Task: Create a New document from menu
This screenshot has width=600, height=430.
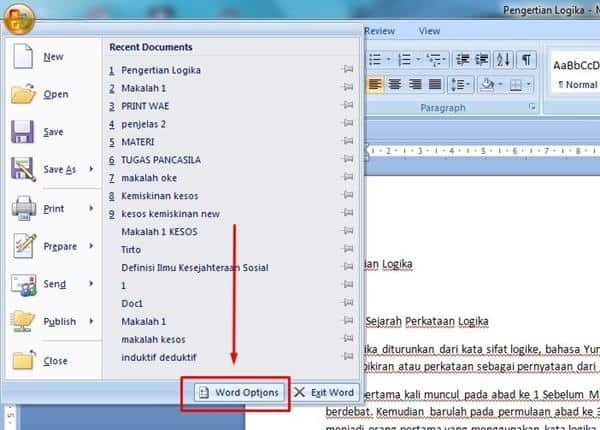Action: tap(53, 57)
